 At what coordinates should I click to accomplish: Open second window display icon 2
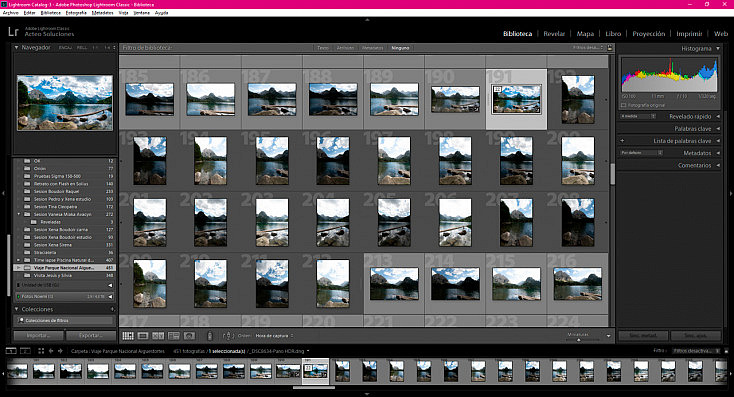tap(25, 351)
